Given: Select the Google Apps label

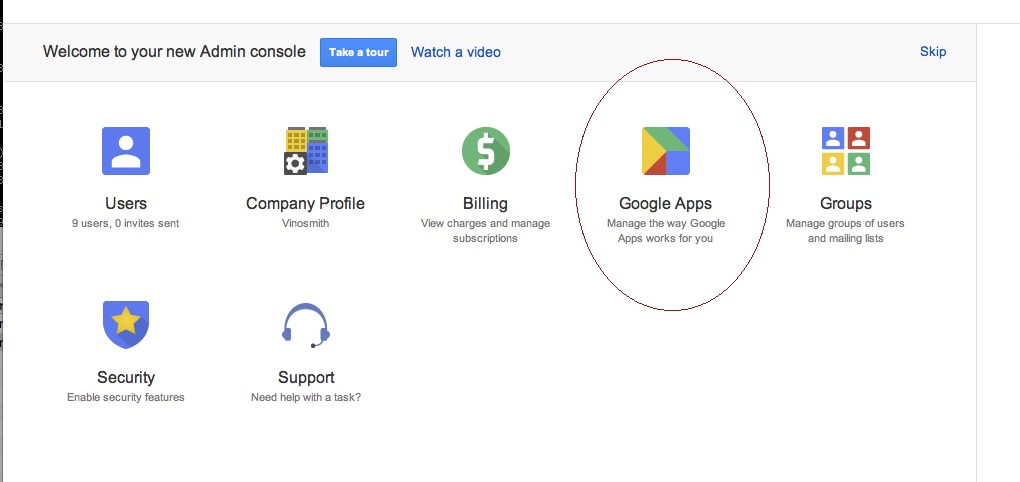Looking at the screenshot, I should pos(665,204).
